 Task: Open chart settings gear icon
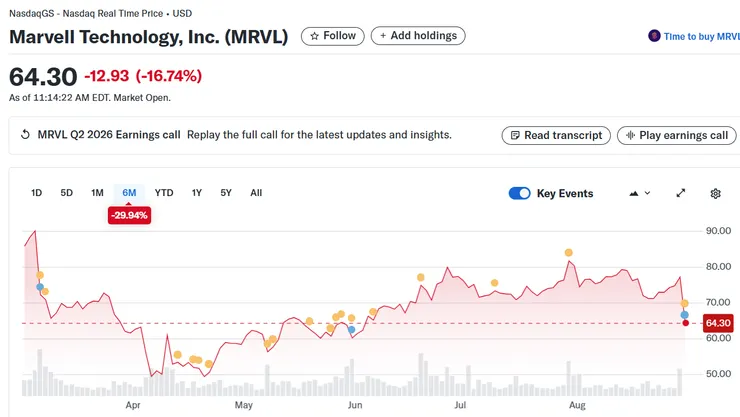tap(715, 193)
